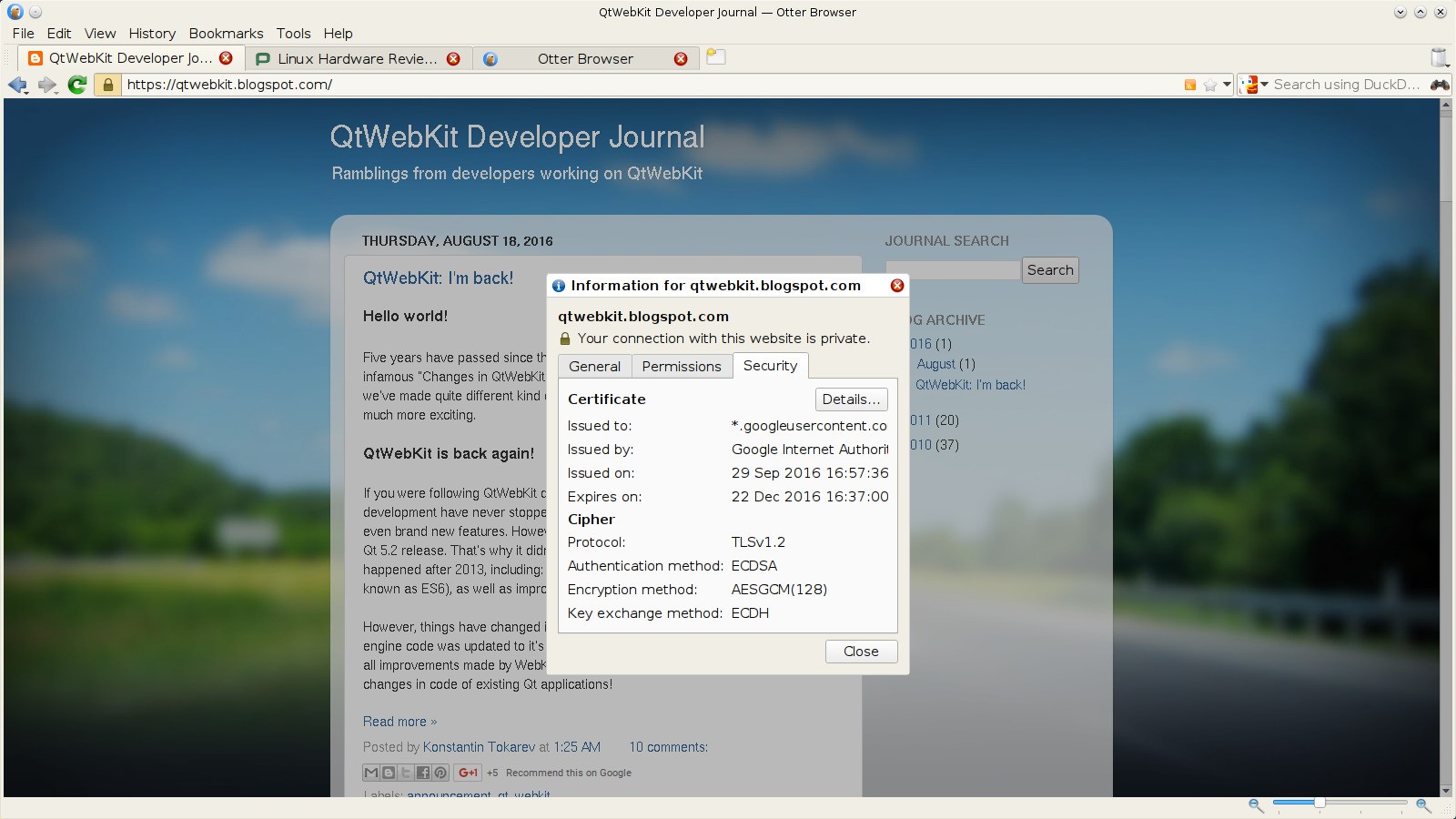1456x819 pixels.
Task: Open a new tab with the tab bar icon
Action: click(x=716, y=57)
